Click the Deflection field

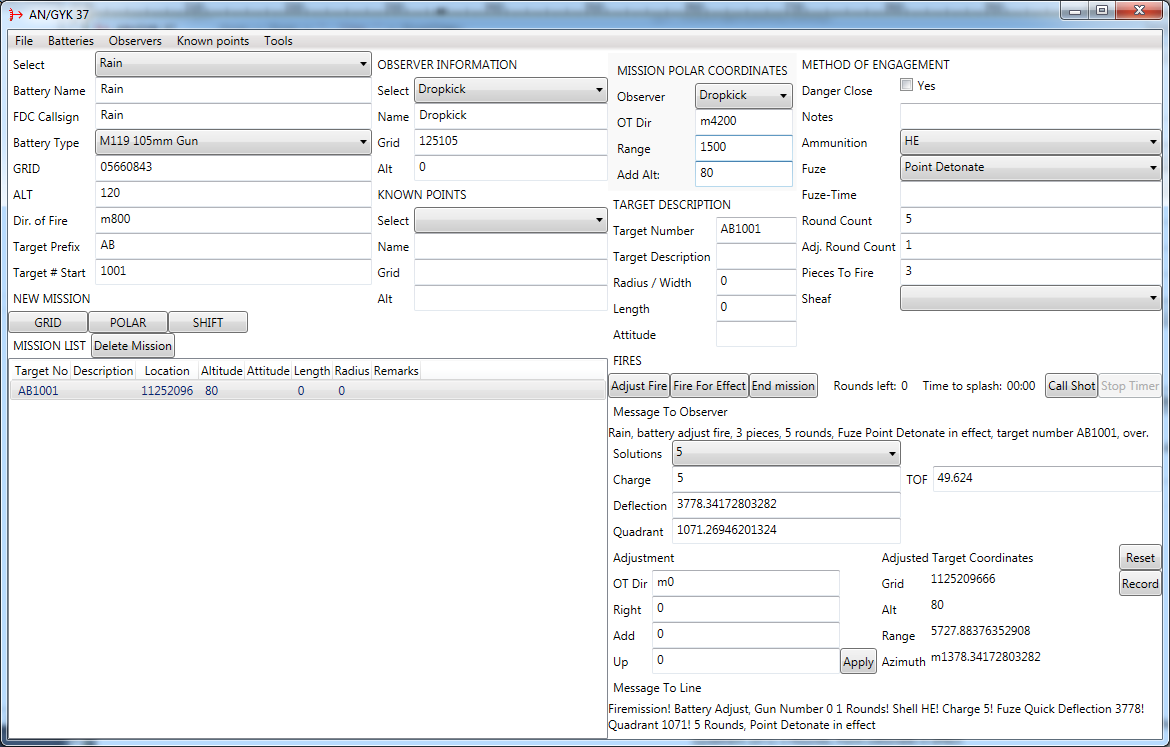click(786, 505)
